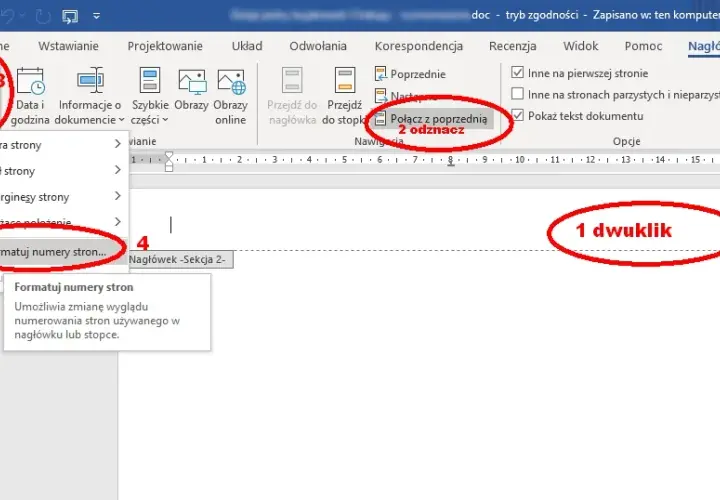Click presentation mode icon in quick access toolbar
The height and width of the screenshot is (500, 720).
click(x=70, y=16)
